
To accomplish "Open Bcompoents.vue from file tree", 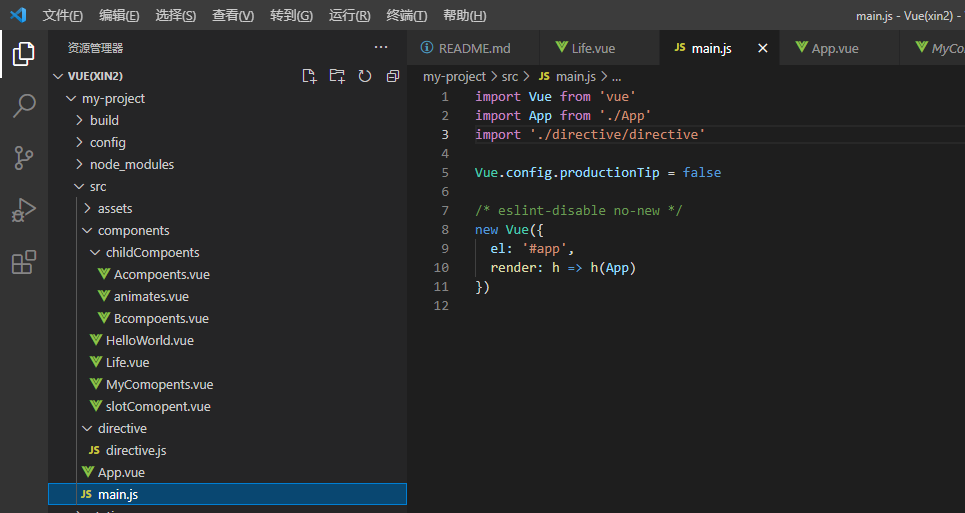I will click(161, 318).
